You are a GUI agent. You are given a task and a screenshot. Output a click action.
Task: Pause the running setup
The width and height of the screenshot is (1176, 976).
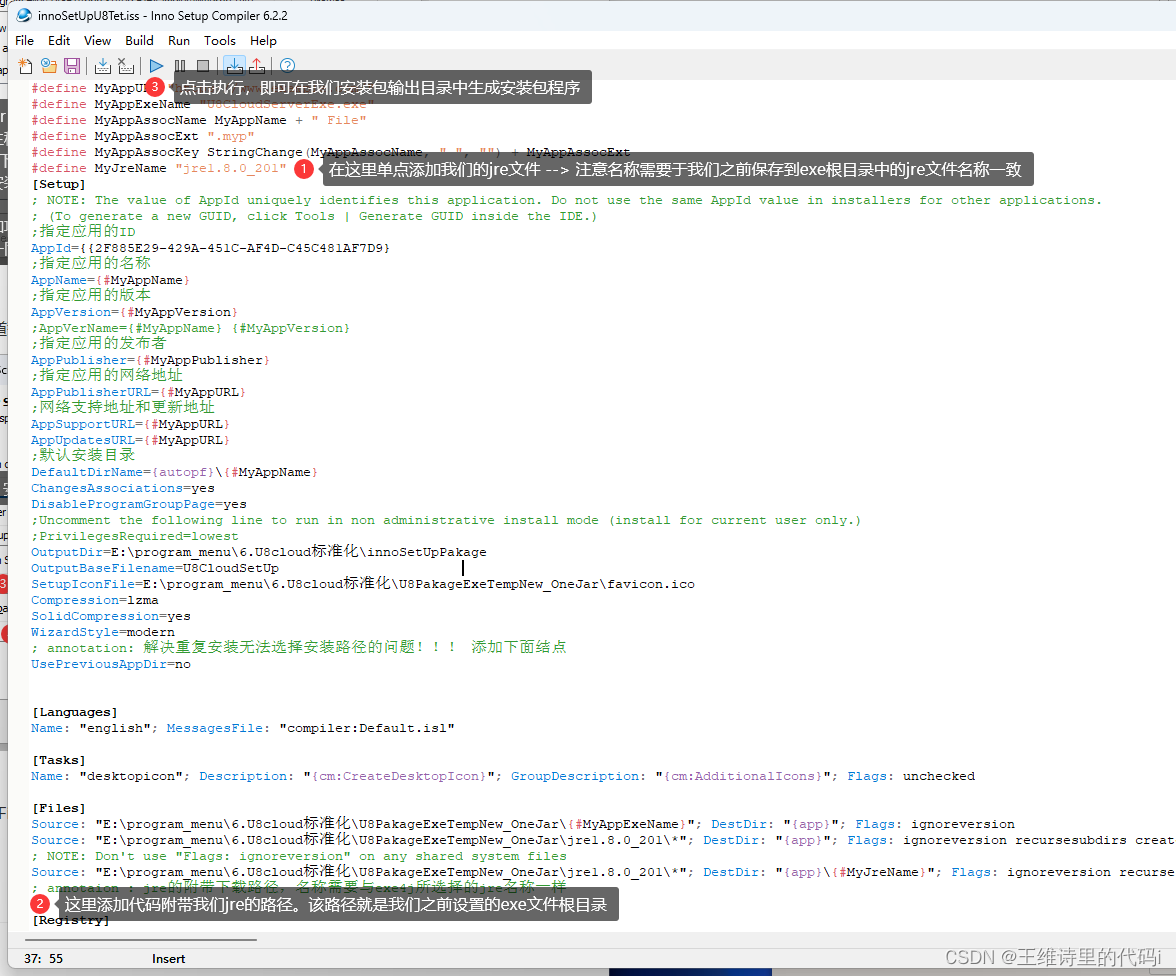180,66
